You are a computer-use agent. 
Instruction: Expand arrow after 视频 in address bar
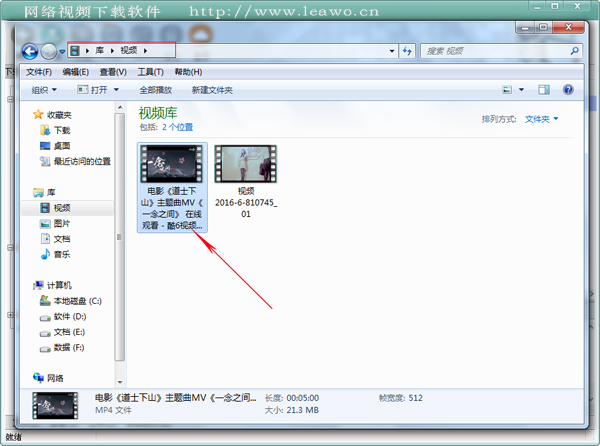pyautogui.click(x=145, y=50)
